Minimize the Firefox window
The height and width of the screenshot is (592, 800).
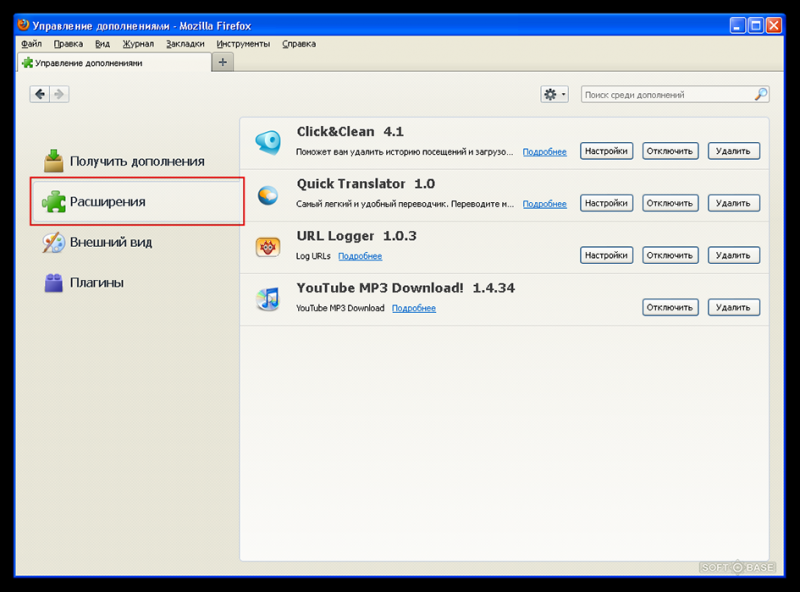[738, 26]
